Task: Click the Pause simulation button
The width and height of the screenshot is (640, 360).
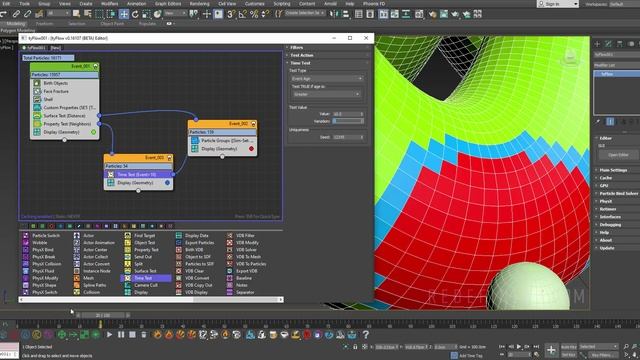Action: [121, 335]
